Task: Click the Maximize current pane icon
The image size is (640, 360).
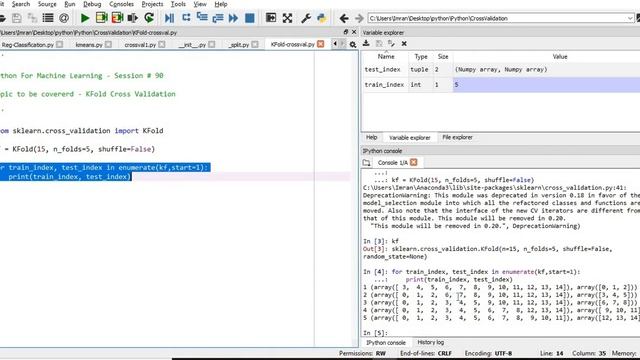Action: 271,18
